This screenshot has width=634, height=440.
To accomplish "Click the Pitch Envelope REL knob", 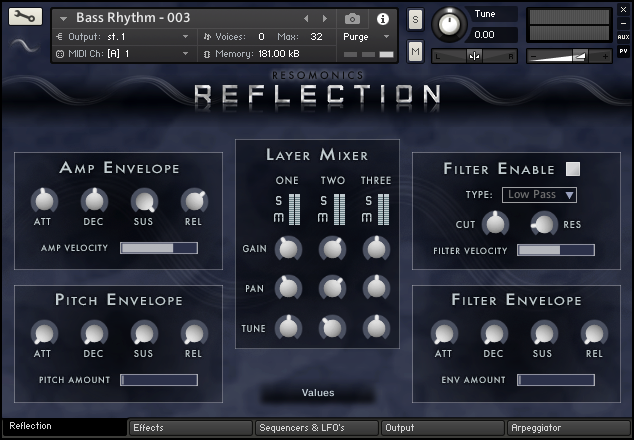I will click(x=194, y=334).
